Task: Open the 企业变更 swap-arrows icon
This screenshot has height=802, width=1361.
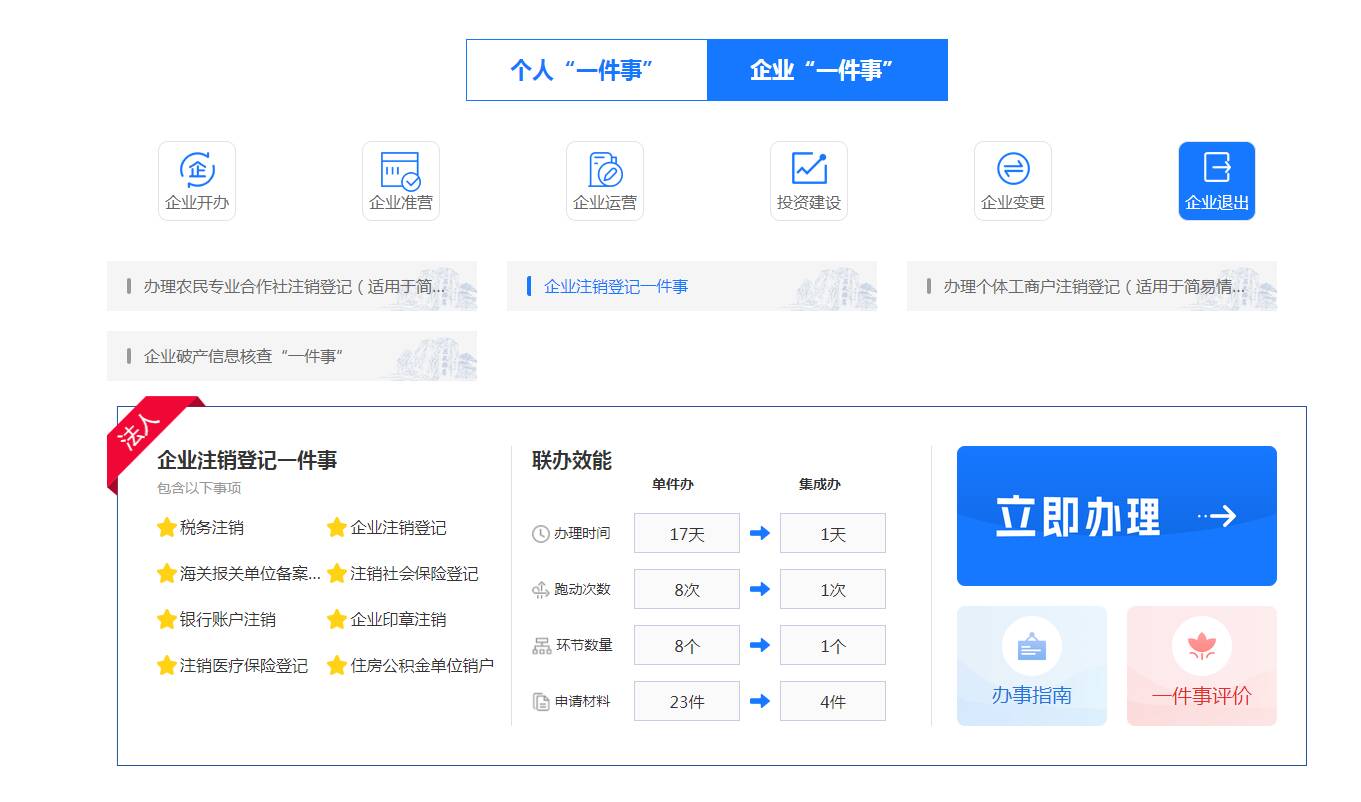Action: tap(1013, 181)
